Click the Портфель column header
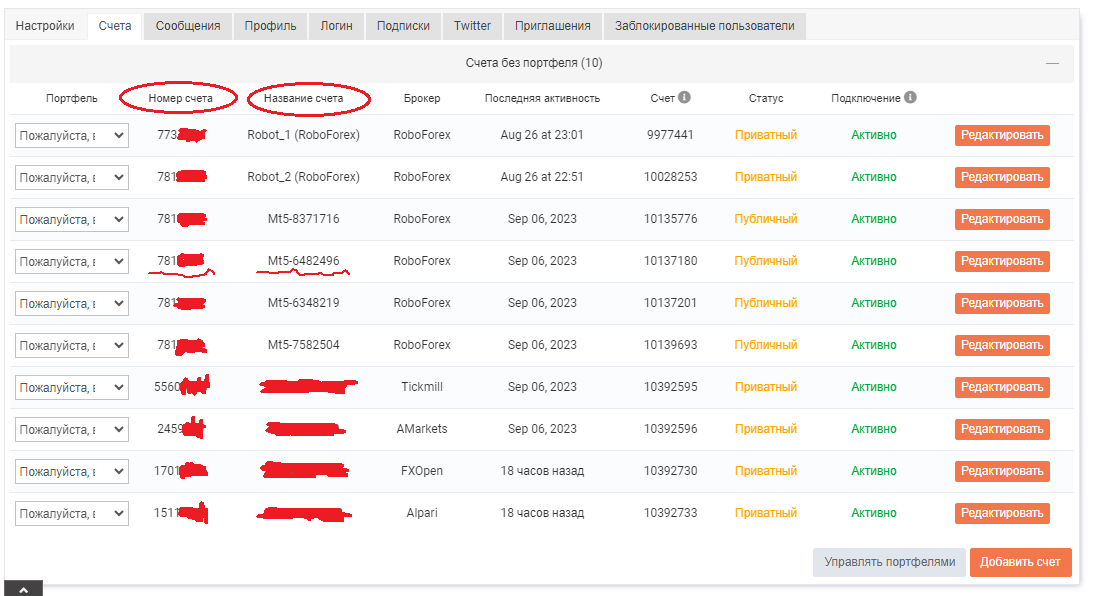Viewport: 1093px width, 596px height. pos(72,98)
